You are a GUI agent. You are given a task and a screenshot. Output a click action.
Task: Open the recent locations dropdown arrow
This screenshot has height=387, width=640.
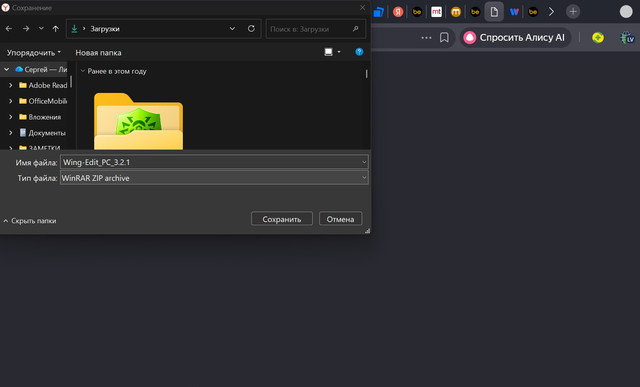(x=41, y=29)
